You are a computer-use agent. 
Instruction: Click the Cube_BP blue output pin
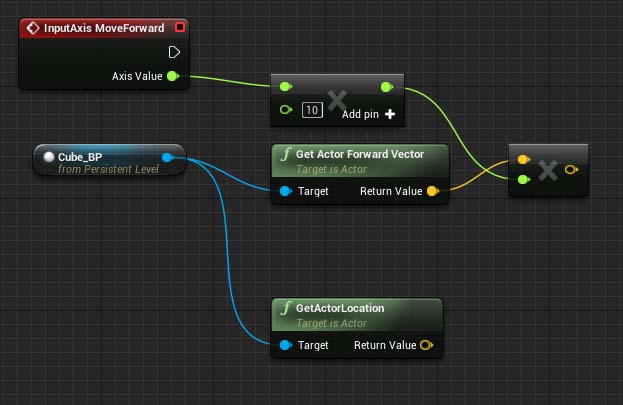point(167,157)
